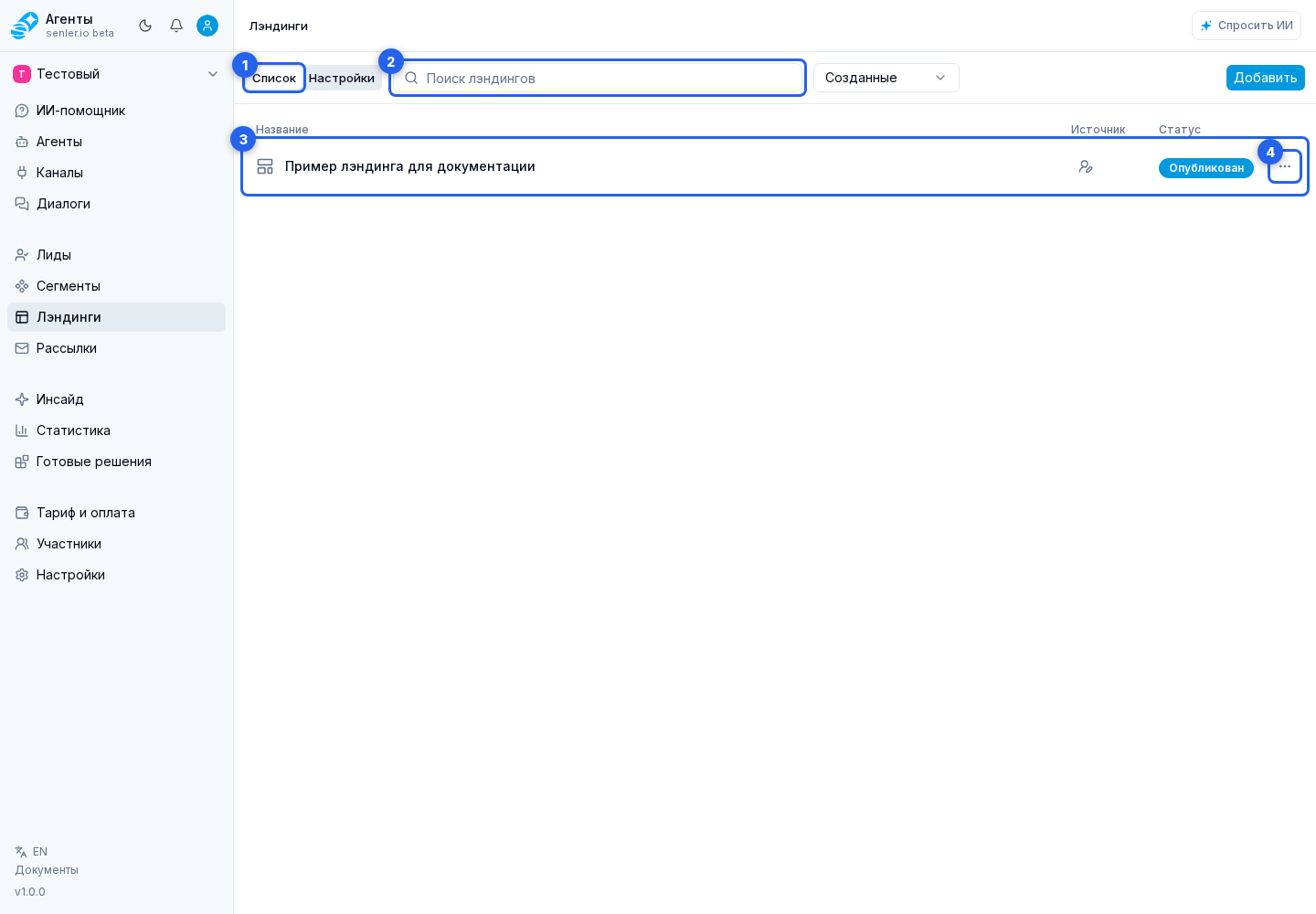Click the Добавить button
Viewport: 1316px width, 914px height.
click(1266, 78)
